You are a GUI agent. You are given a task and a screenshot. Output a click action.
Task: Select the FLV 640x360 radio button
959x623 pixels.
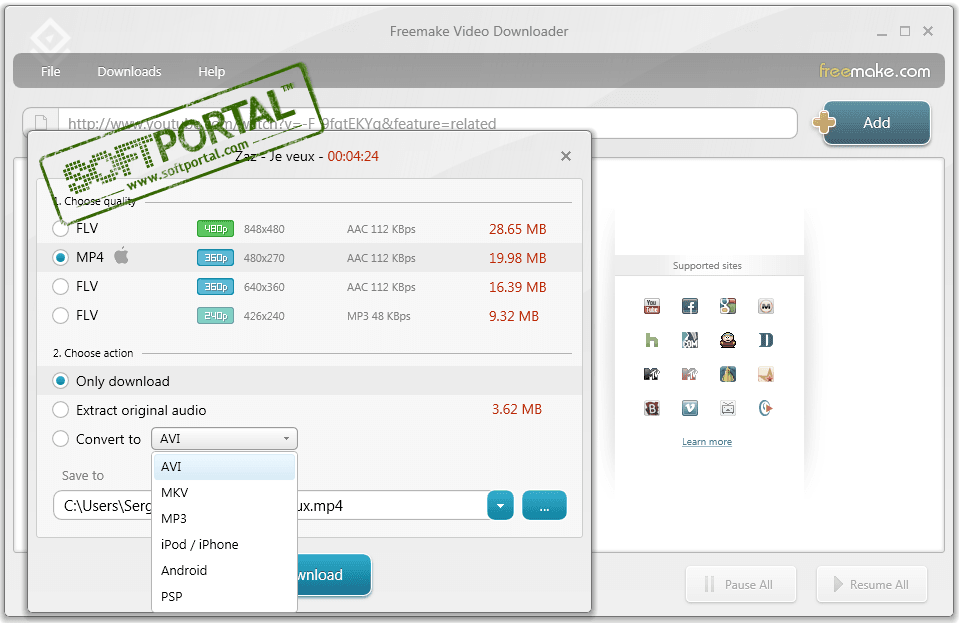[61, 286]
